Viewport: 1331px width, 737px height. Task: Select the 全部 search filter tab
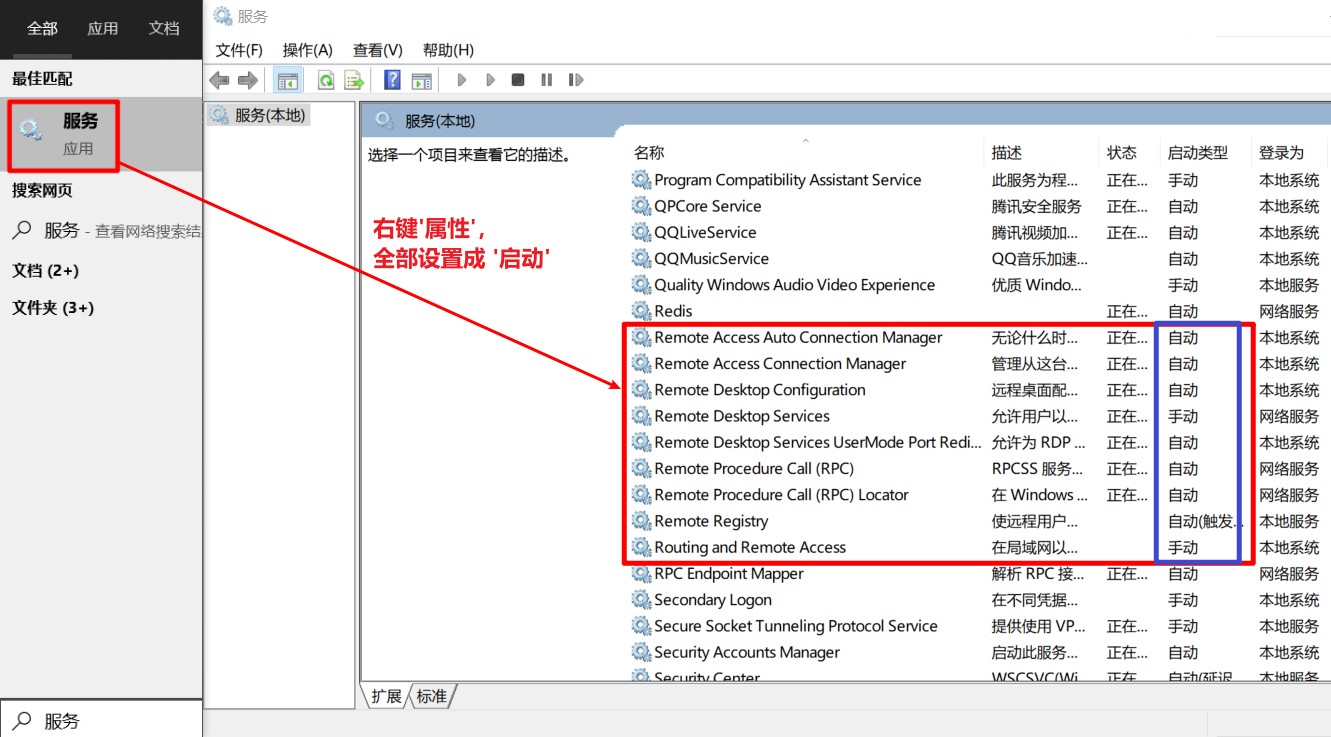[42, 28]
